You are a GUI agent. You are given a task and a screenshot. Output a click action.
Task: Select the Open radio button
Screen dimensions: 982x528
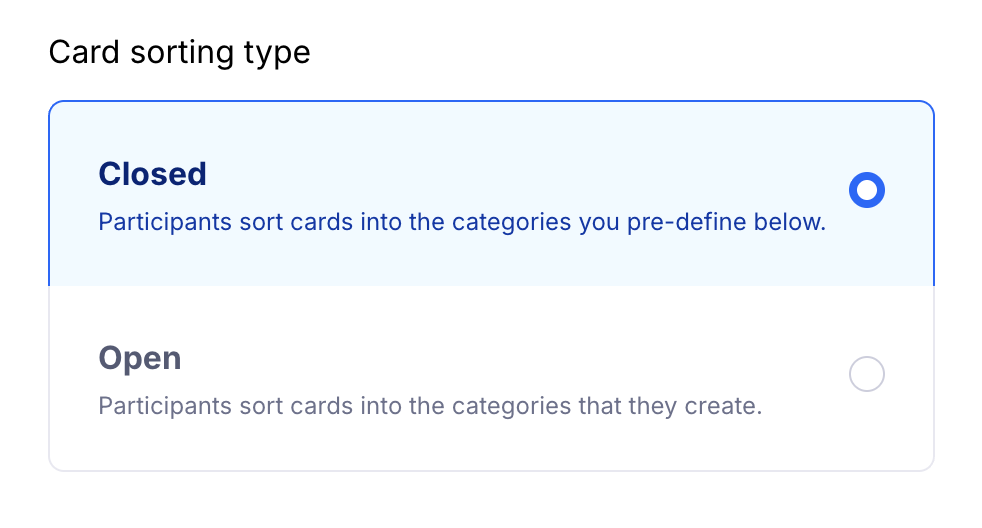point(866,375)
